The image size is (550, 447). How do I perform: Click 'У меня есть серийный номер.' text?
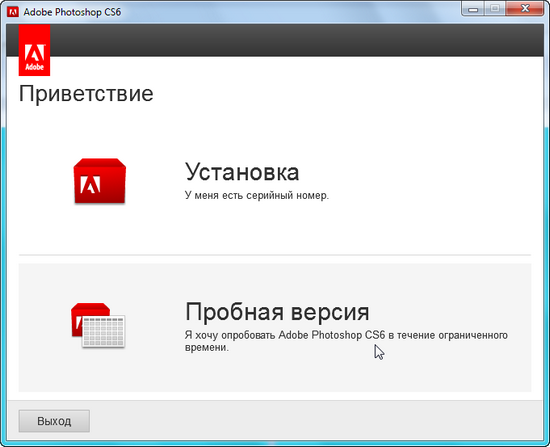click(257, 195)
